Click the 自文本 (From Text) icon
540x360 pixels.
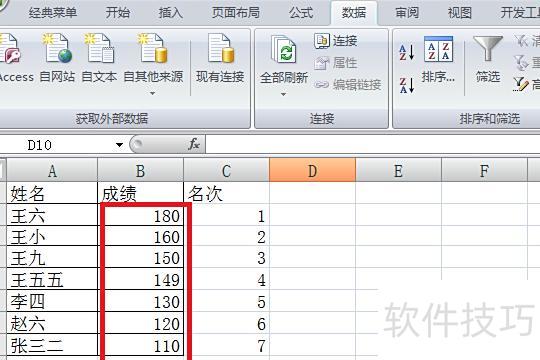tap(99, 49)
